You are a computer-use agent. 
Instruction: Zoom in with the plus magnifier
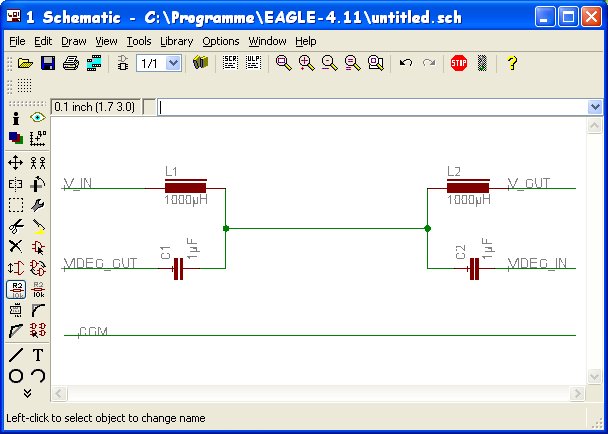[x=306, y=63]
